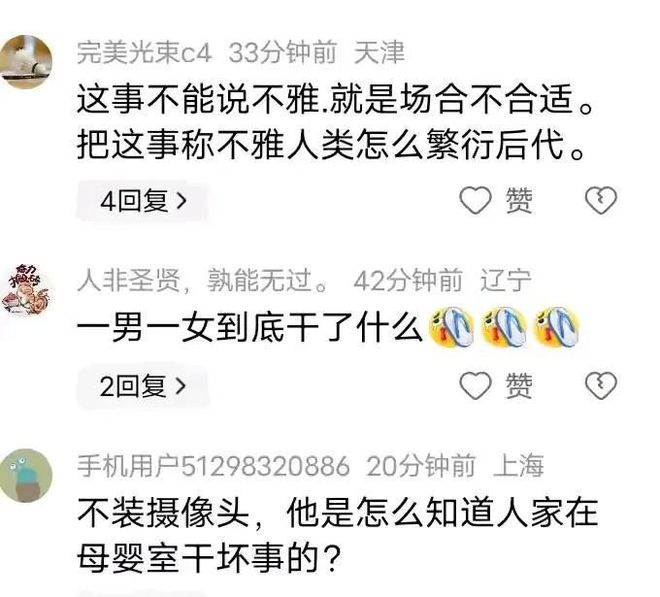Click username 完美光束c4
Viewport: 660px width, 597px height.
click(x=144, y=53)
